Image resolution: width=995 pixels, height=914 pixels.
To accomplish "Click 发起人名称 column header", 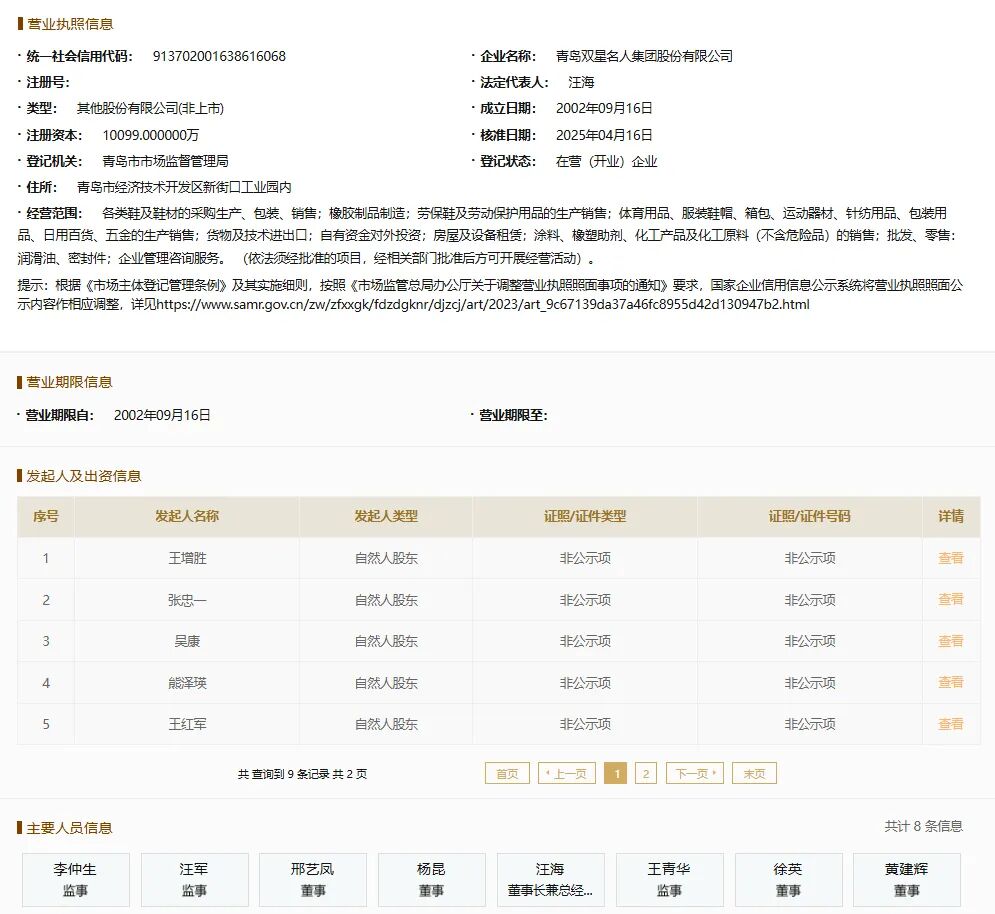I will [187, 517].
